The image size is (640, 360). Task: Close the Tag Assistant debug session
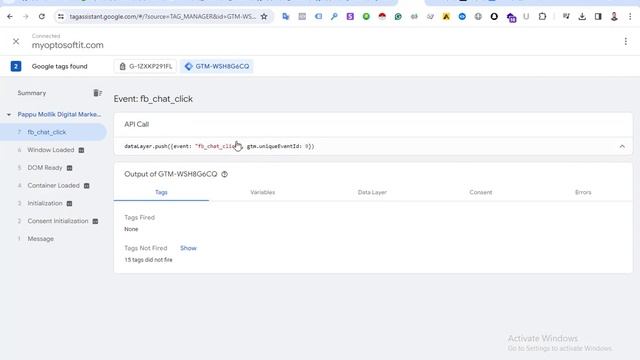coord(16,41)
